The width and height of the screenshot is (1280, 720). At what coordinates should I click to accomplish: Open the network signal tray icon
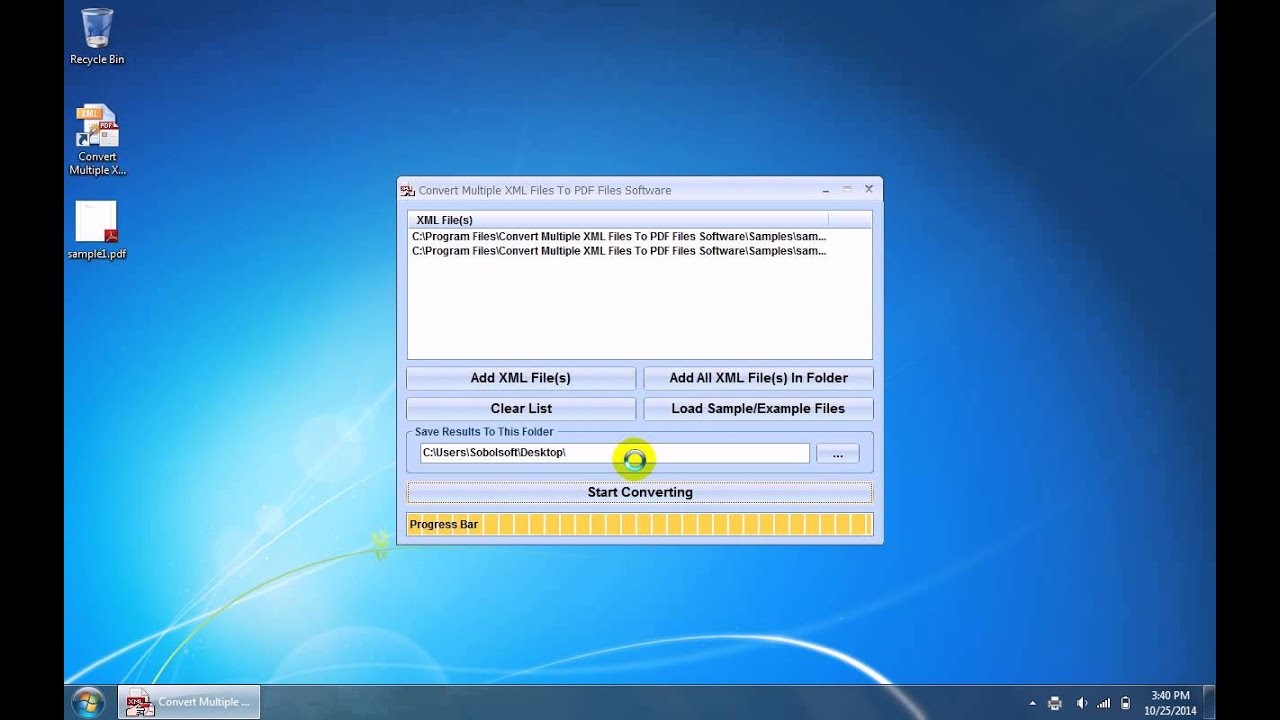(x=1103, y=703)
